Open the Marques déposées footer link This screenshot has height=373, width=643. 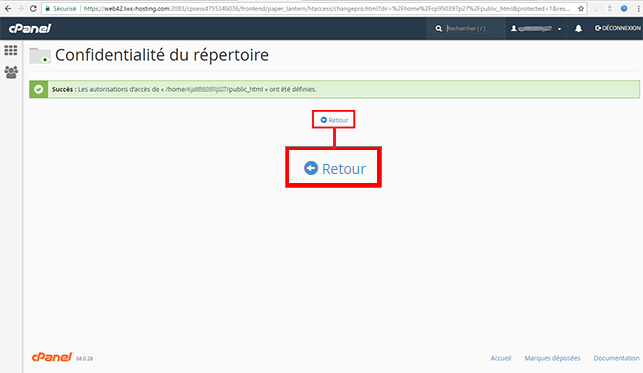[x=552, y=358]
